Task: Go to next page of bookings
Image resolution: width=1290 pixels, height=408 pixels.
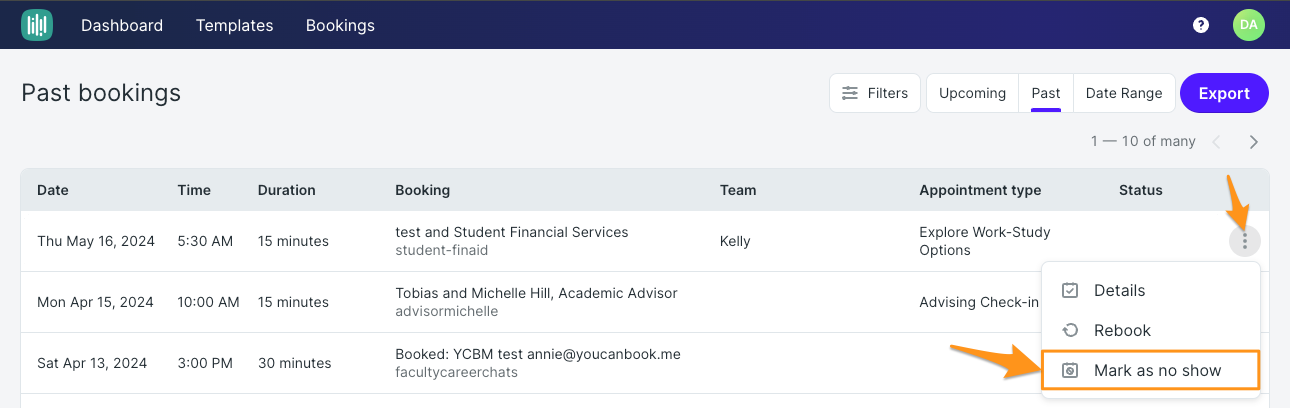Action: pos(1253,142)
